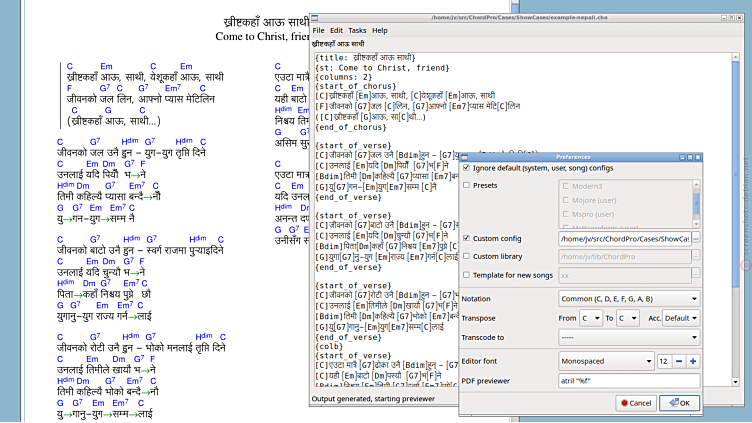The width and height of the screenshot is (752, 423).
Task: Expand the Transpose To key dropdown
Action: coord(628,318)
